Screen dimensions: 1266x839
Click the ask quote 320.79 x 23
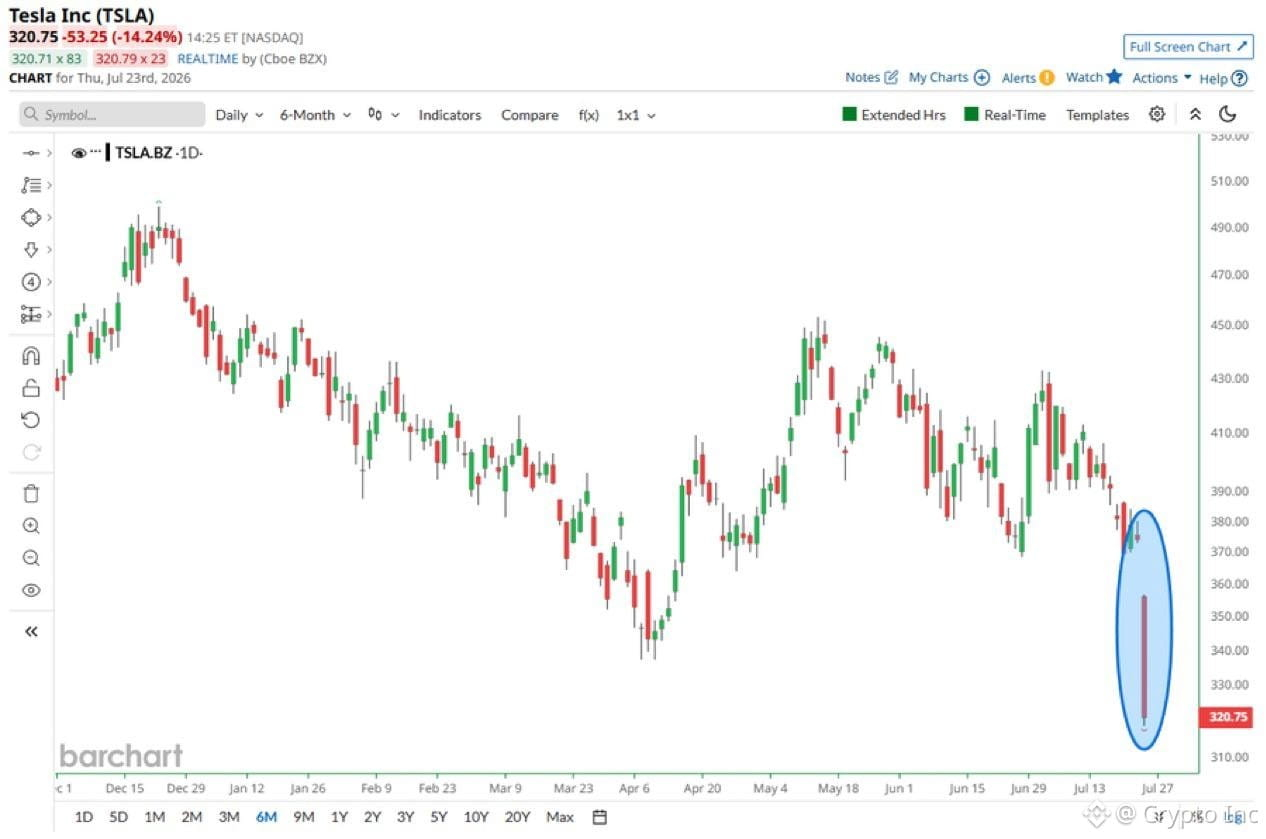pyautogui.click(x=131, y=59)
